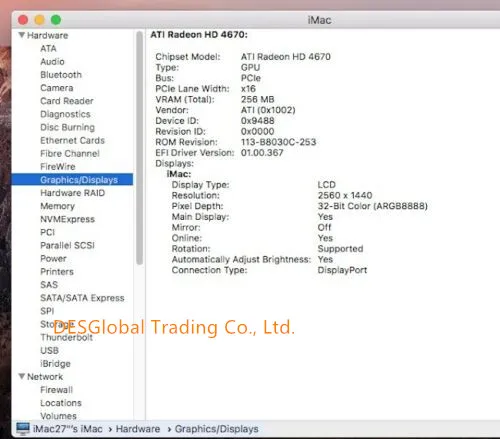Select Locations under Network
Screen dimensions: 500x439
[x=61, y=403]
